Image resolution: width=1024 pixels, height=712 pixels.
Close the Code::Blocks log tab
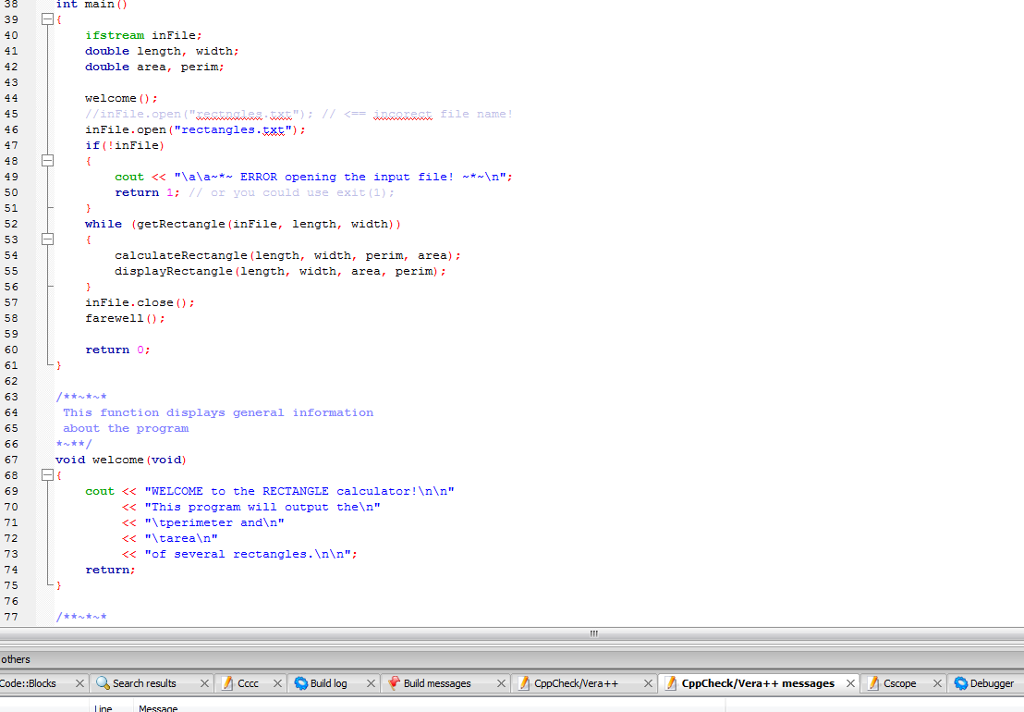coord(80,683)
